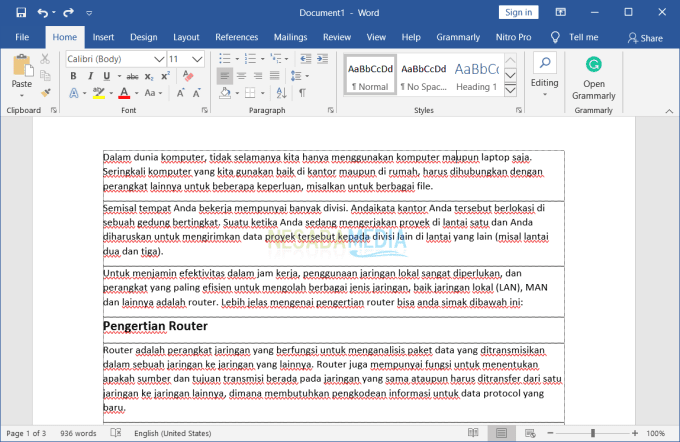Toggle Subscript formatting
Image resolution: width=680 pixels, height=442 pixels.
click(149, 76)
